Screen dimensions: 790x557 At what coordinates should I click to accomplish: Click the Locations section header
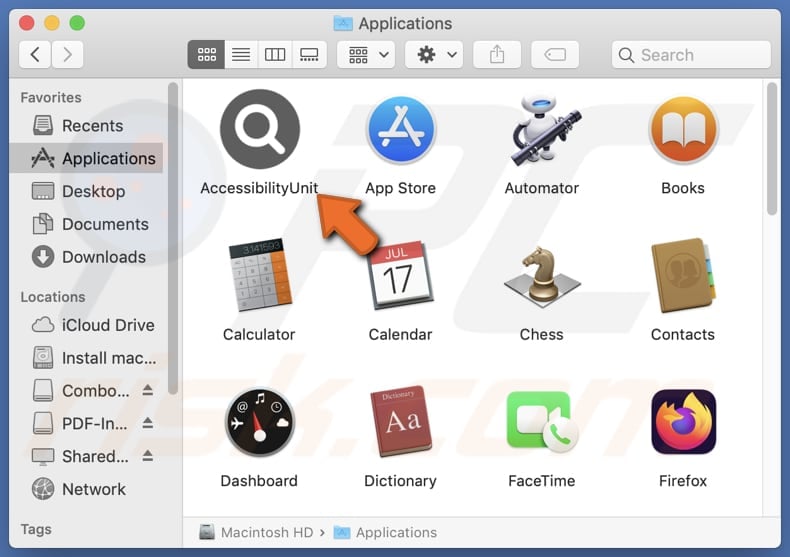coord(53,297)
